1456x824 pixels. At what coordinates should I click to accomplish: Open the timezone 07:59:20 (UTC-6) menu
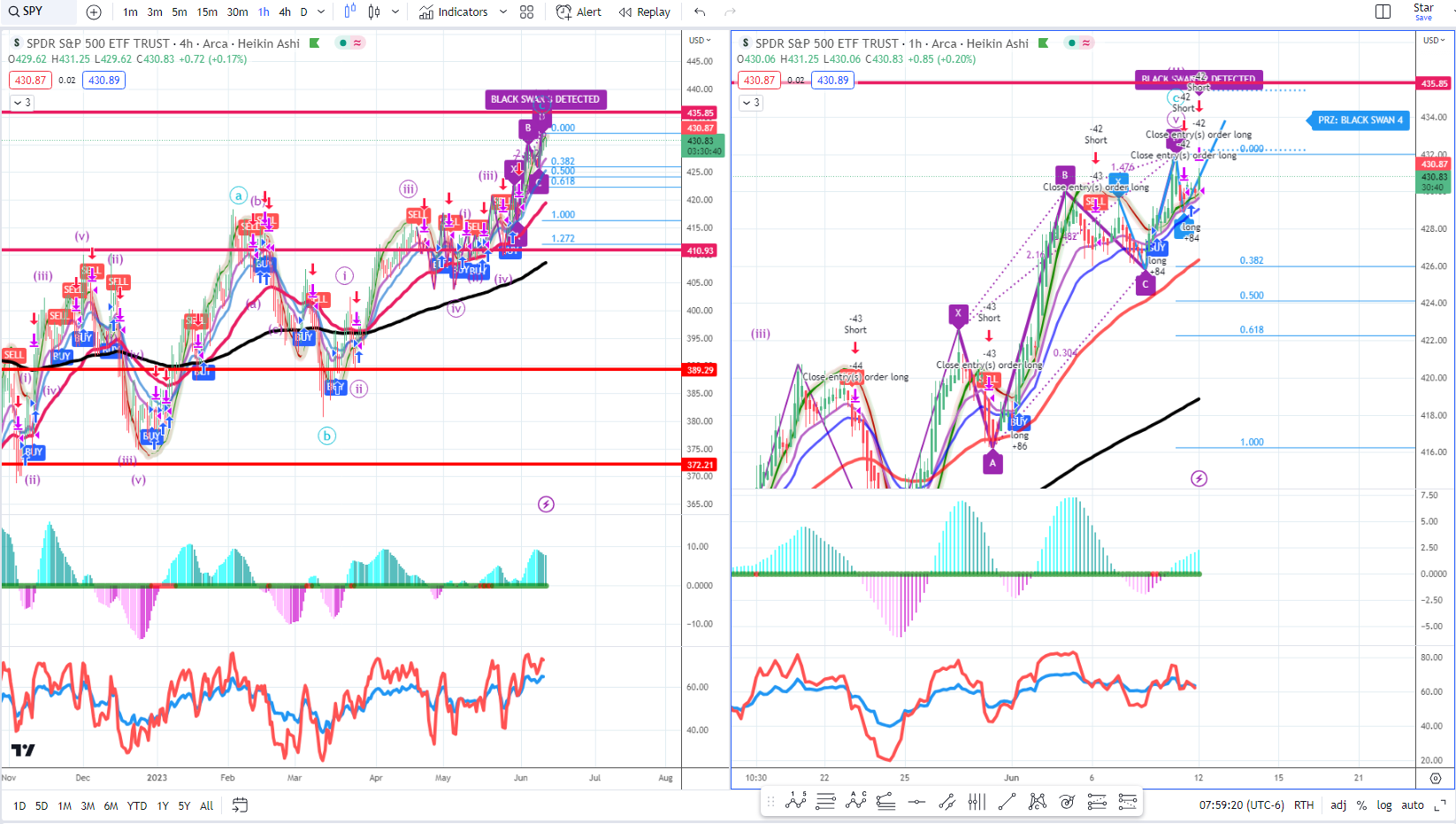[1241, 805]
